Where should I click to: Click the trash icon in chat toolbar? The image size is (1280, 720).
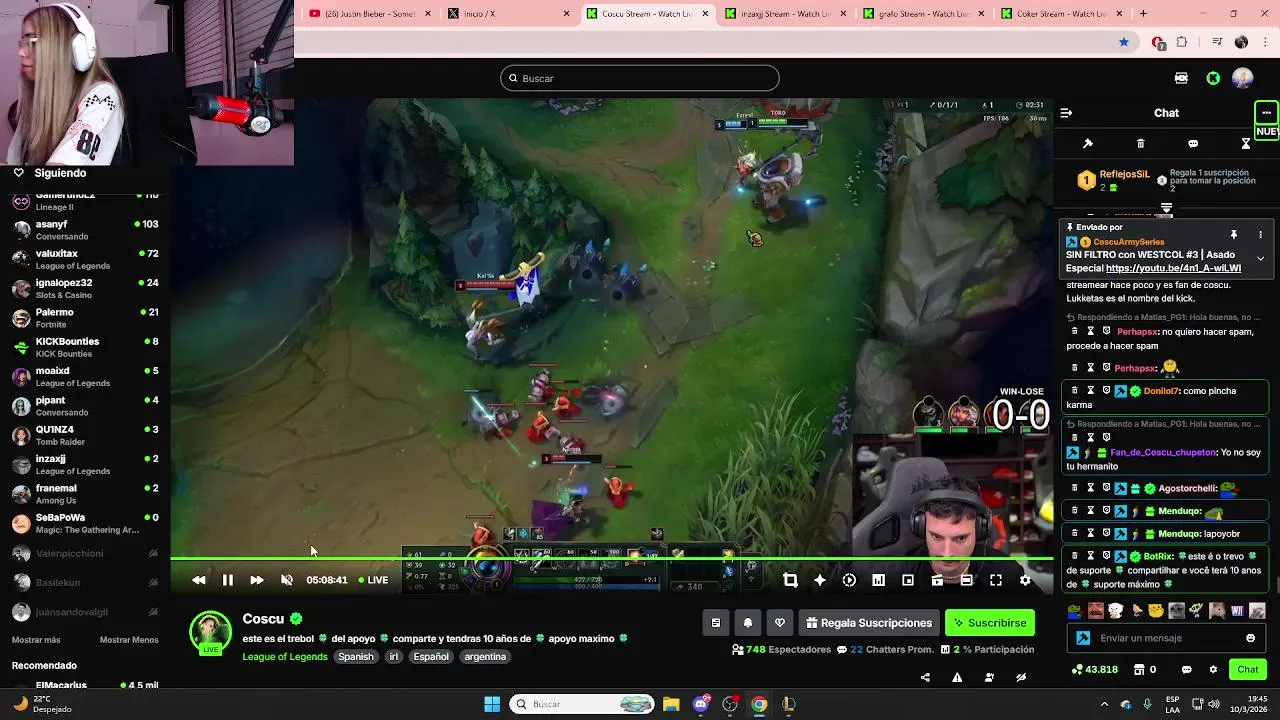point(1140,144)
